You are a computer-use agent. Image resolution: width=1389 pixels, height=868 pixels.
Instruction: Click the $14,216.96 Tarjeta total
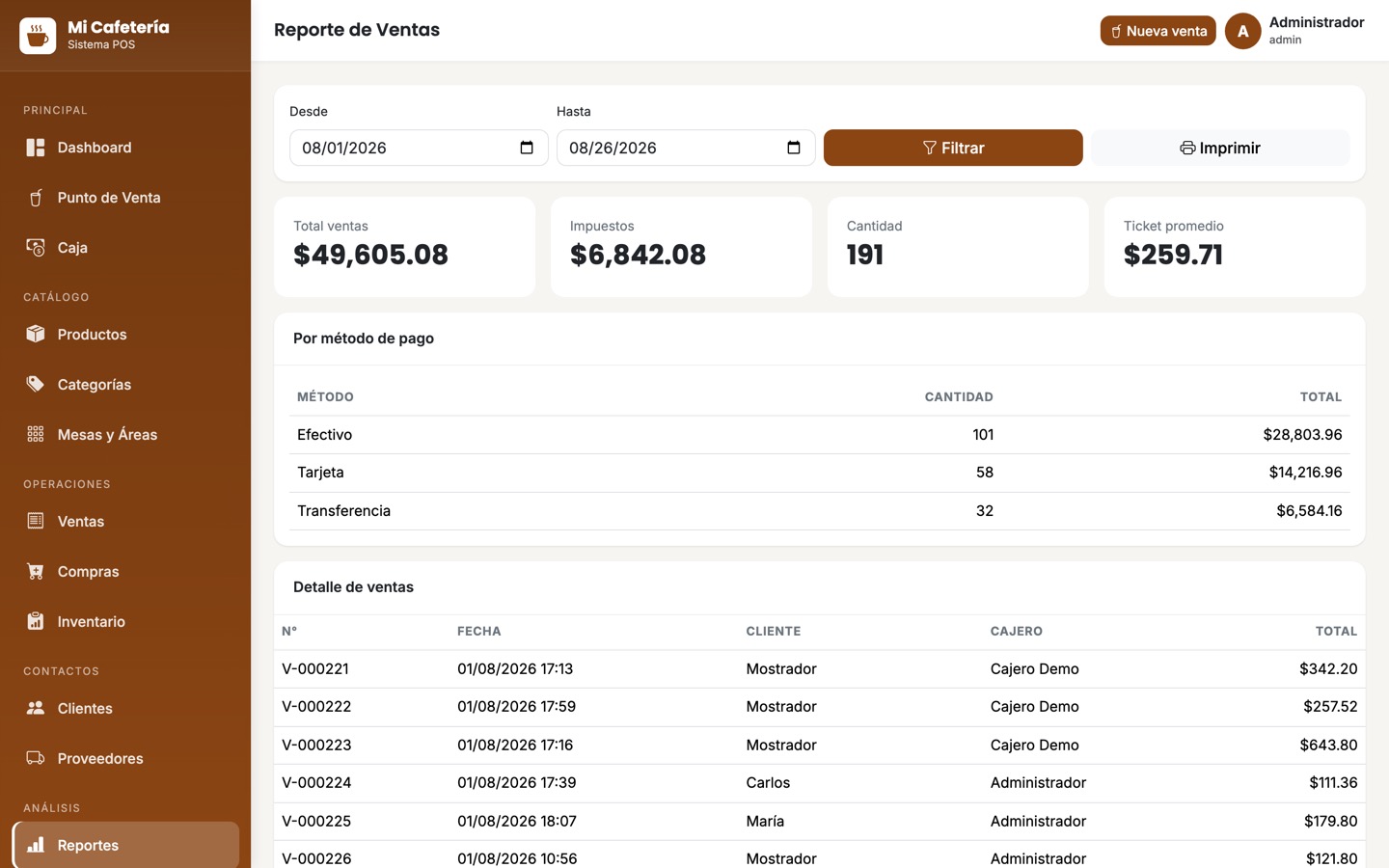coord(1305,473)
